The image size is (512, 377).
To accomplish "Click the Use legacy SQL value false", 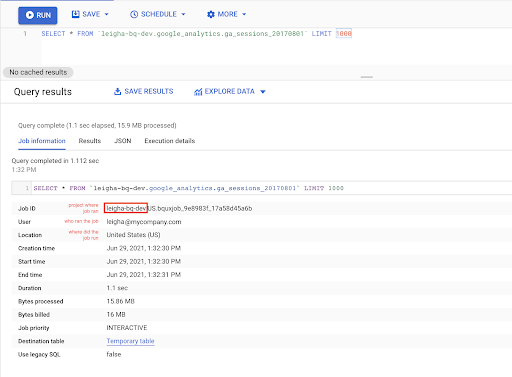I will tap(114, 354).
